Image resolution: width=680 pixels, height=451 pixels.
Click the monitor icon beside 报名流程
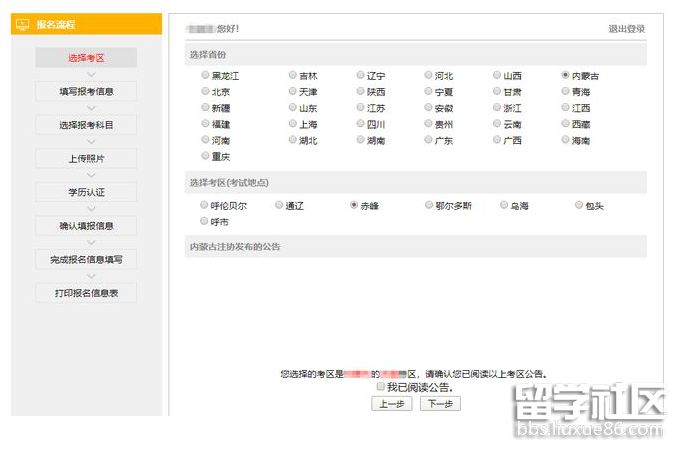(23, 24)
